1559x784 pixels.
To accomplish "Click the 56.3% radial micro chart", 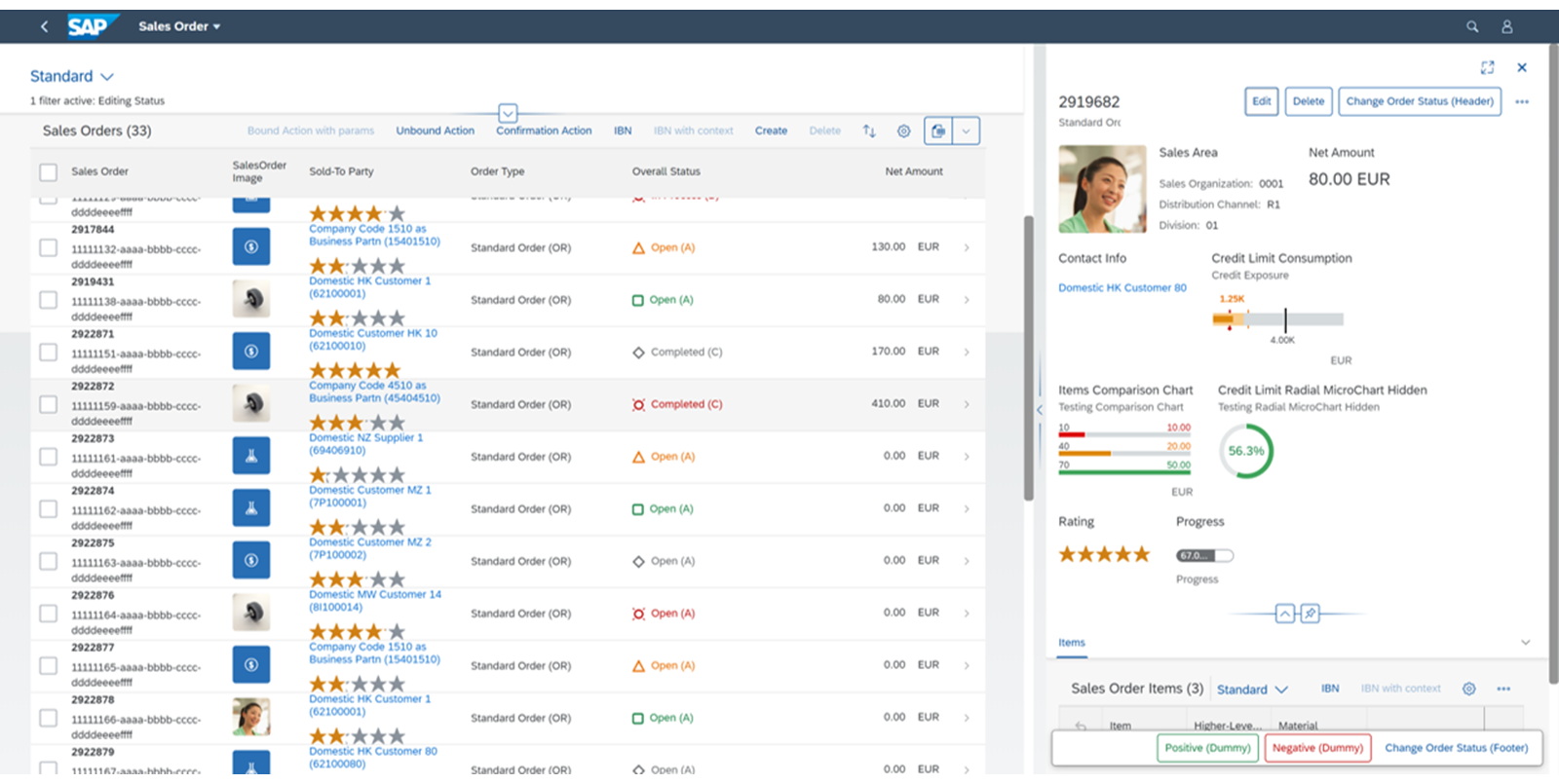I will (1245, 451).
